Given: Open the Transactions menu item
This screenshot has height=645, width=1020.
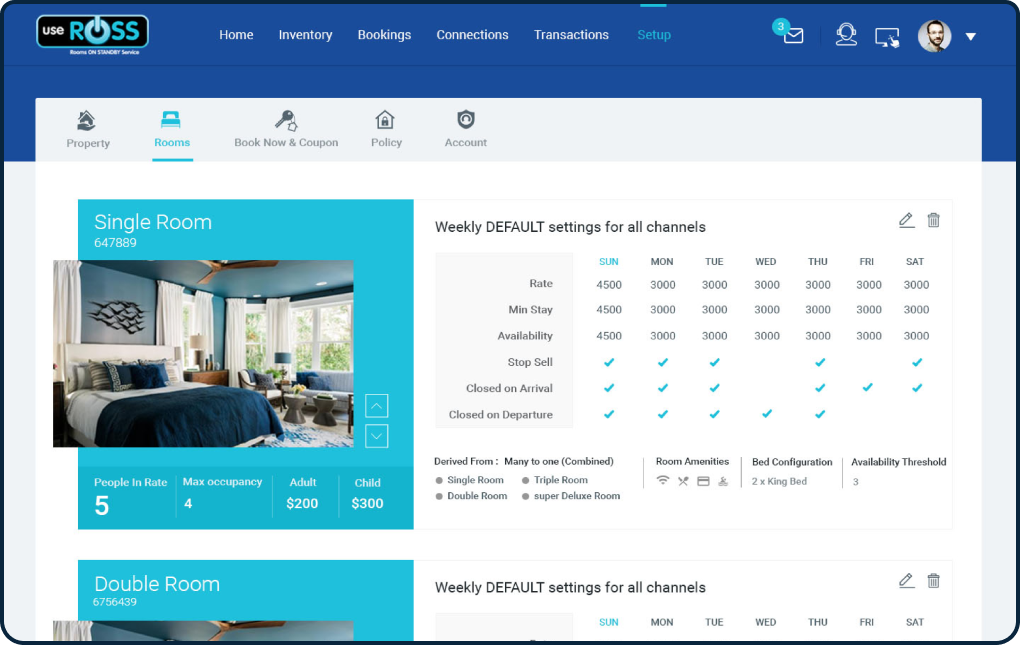Looking at the screenshot, I should (571, 35).
